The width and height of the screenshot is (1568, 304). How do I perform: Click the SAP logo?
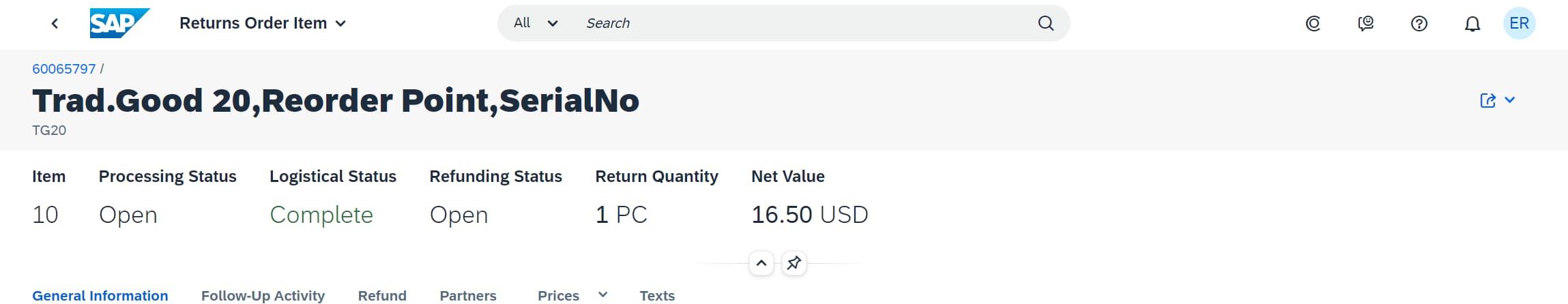pos(119,23)
